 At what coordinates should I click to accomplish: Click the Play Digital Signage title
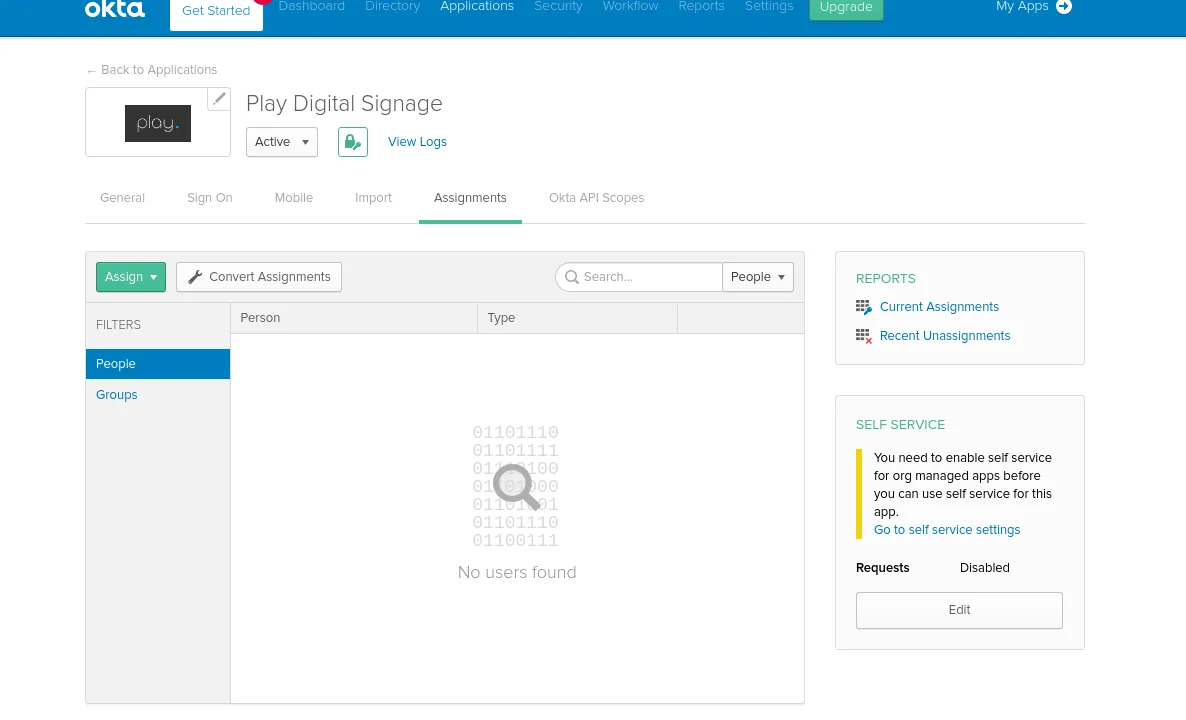coord(344,104)
